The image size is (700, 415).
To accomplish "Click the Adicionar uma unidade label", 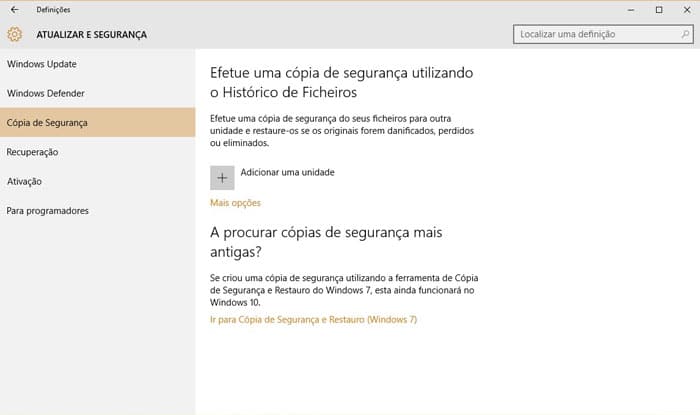I will click(x=287, y=172).
